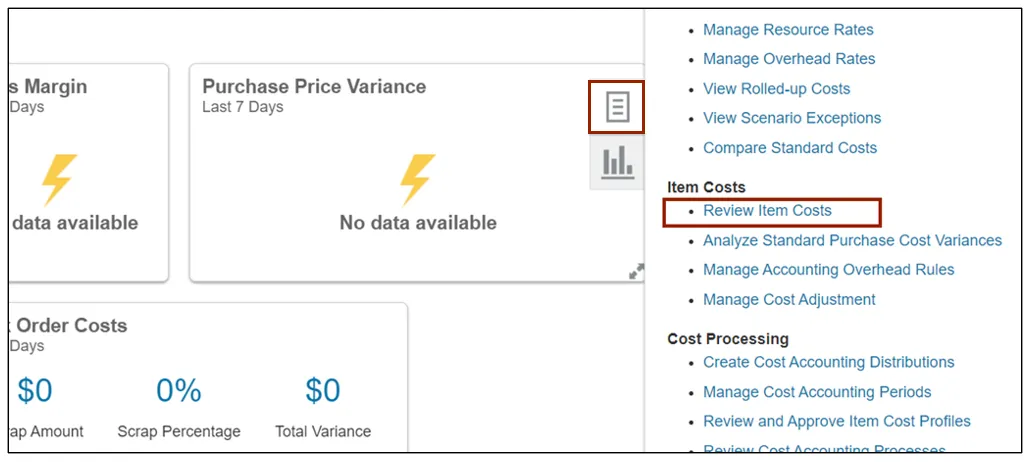
Task: Expand the Purchase Price Variance card
Action: pyautogui.click(x=635, y=271)
